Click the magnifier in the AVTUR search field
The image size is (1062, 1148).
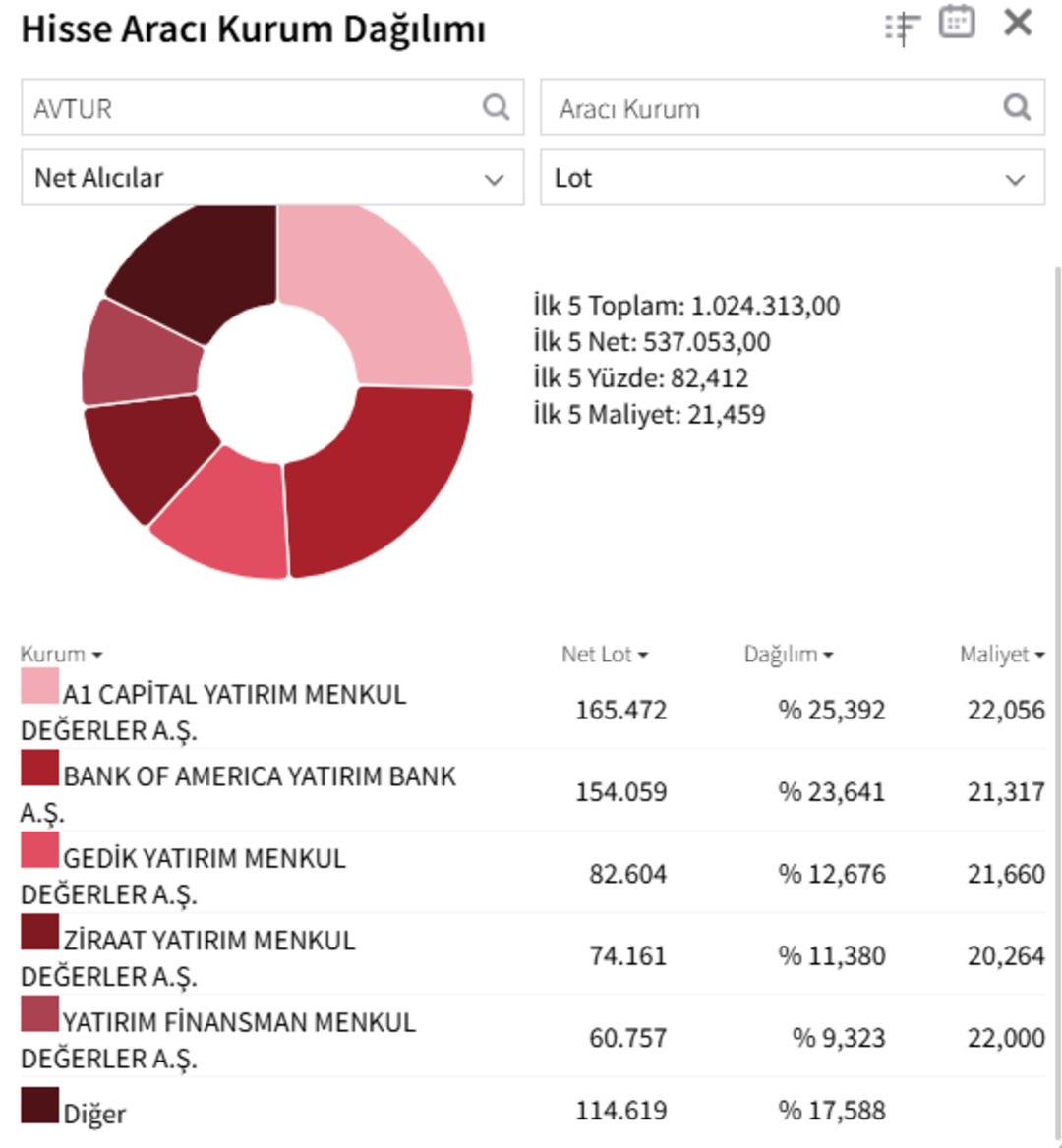(498, 107)
